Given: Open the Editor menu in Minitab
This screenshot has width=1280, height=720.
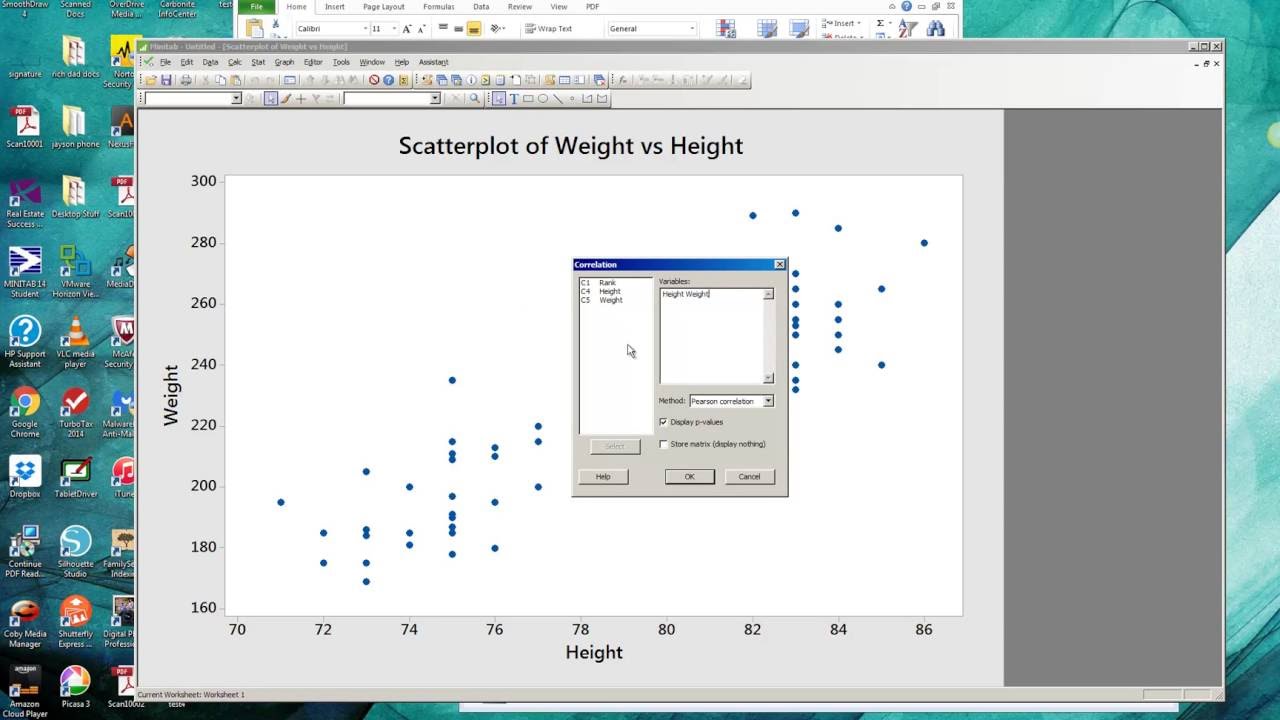Looking at the screenshot, I should (x=313, y=62).
